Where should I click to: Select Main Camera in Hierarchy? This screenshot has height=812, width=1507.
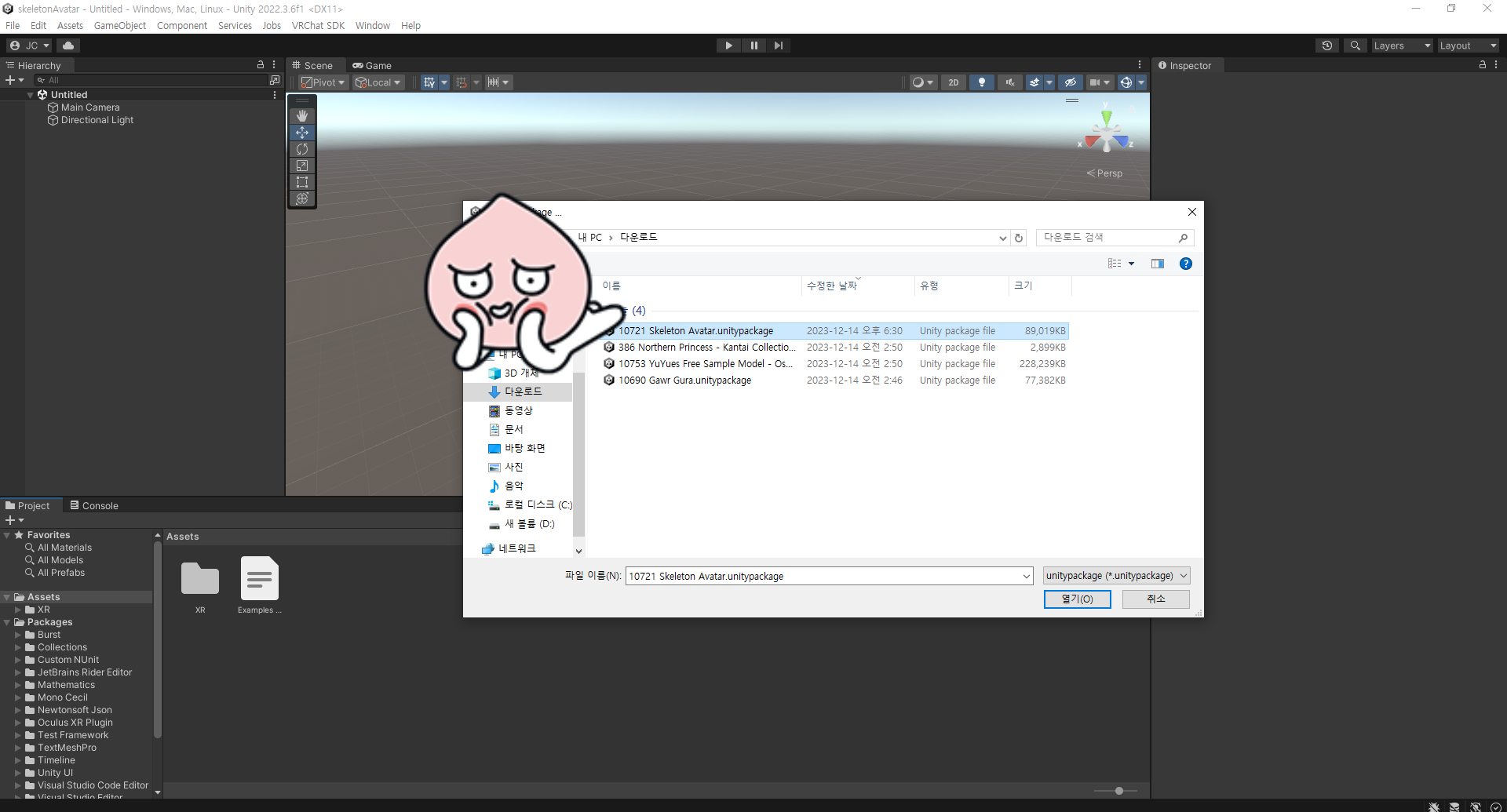coord(90,107)
